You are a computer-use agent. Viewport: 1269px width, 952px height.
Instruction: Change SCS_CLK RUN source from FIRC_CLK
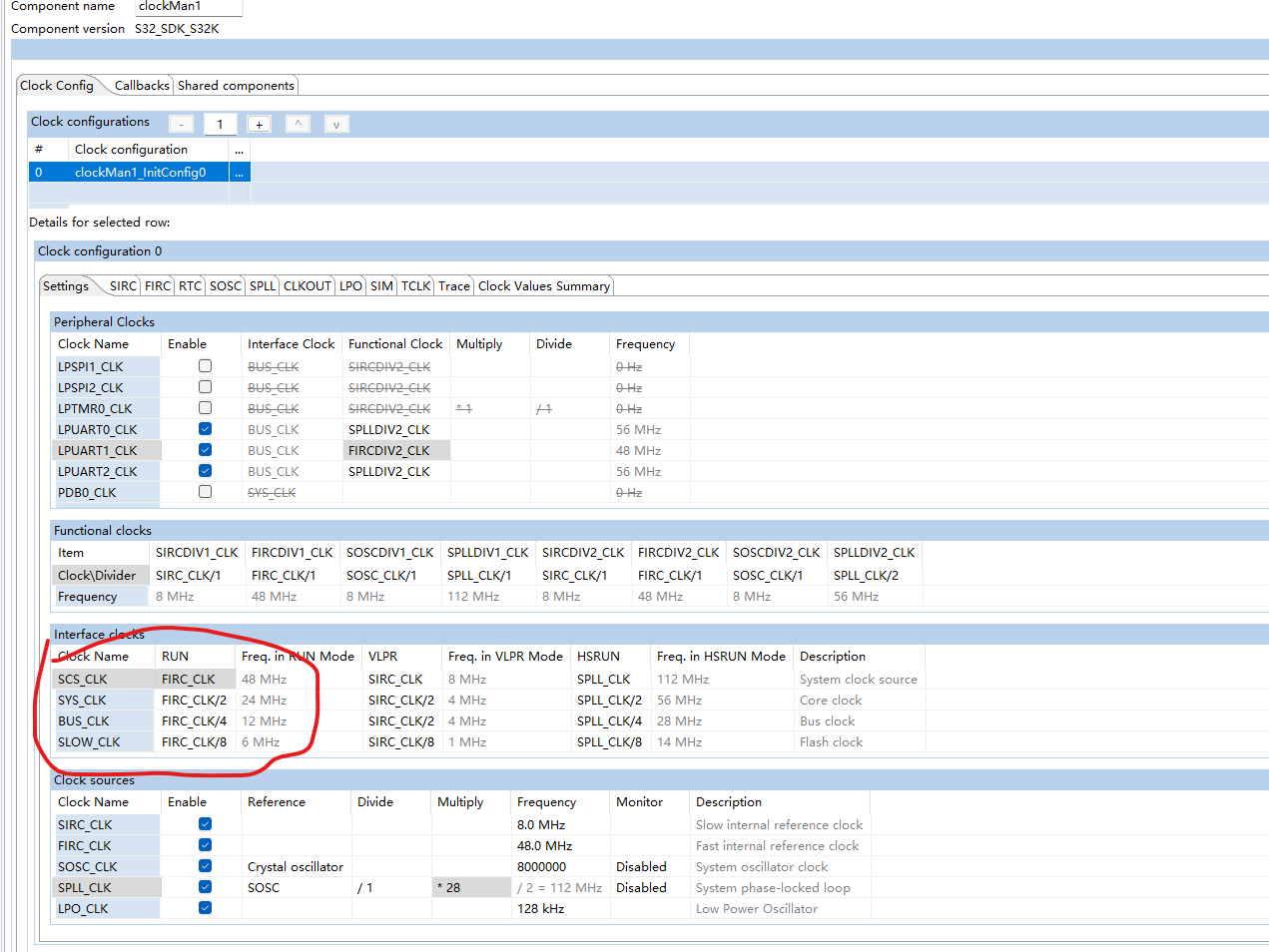point(194,679)
